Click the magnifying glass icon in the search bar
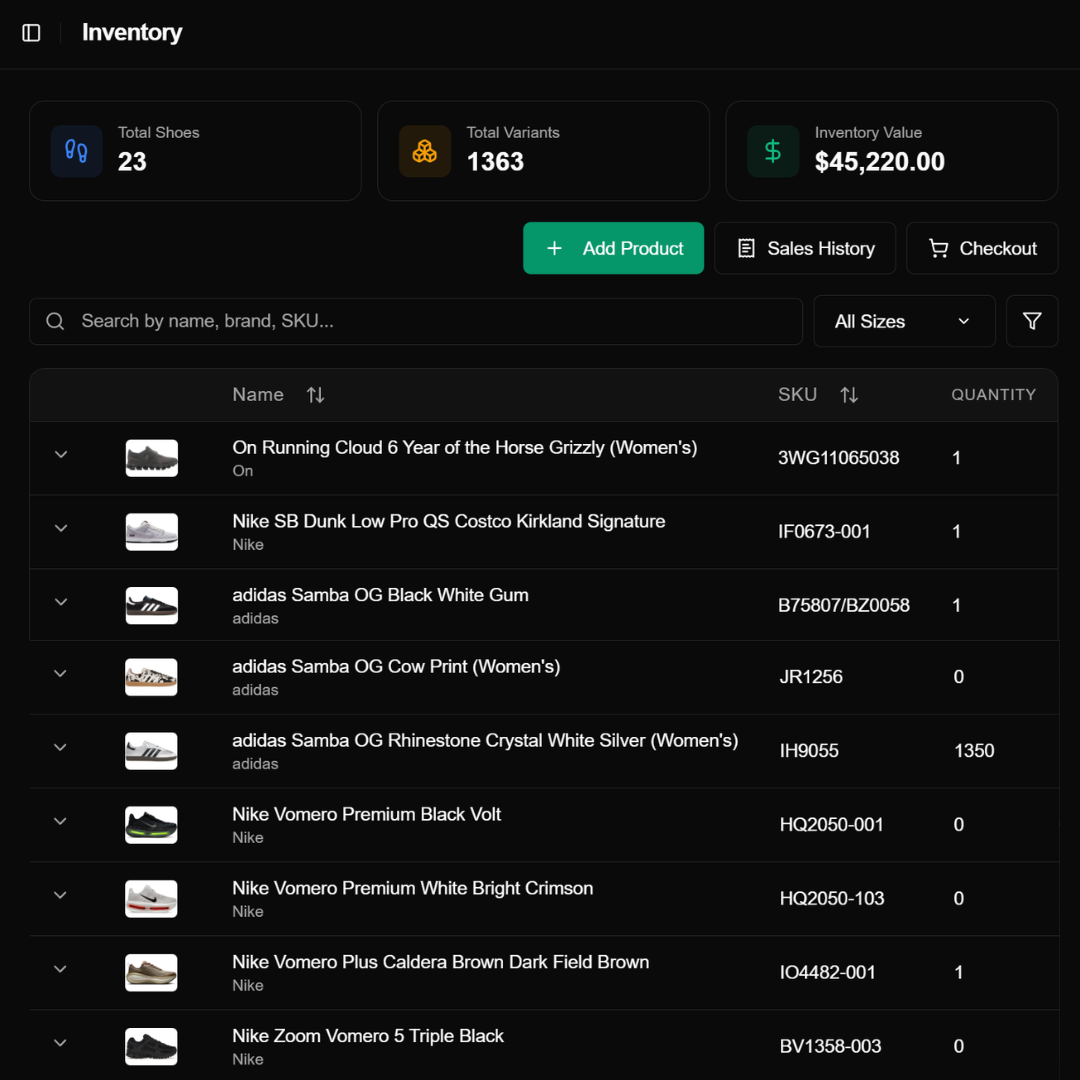 (55, 320)
